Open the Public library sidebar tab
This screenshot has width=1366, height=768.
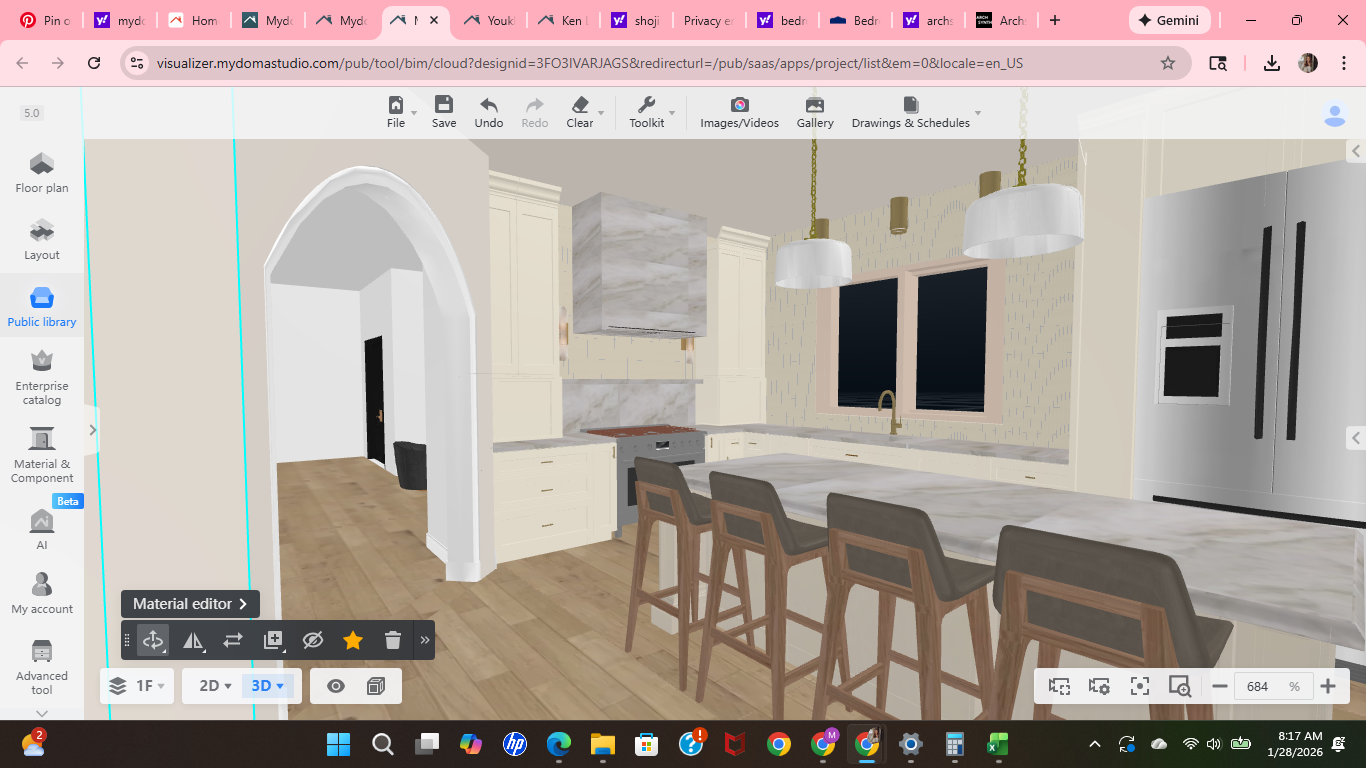point(42,307)
